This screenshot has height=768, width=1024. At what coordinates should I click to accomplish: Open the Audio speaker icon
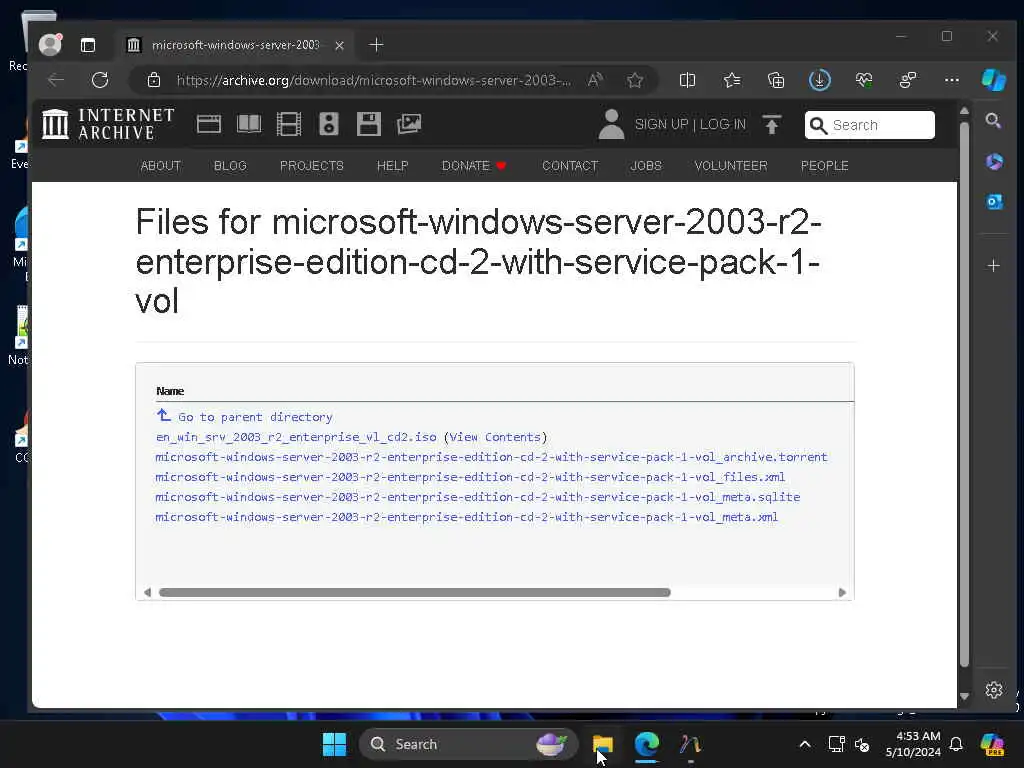[x=328, y=124]
